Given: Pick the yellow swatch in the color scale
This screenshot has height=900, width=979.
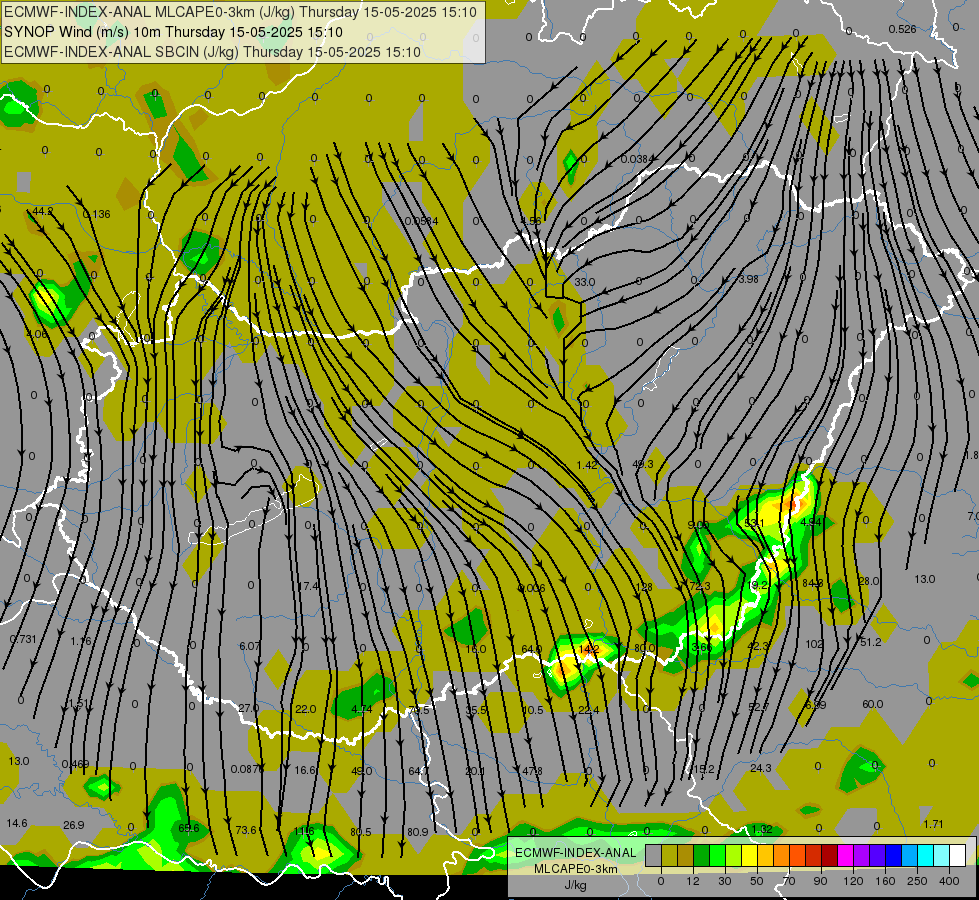Looking at the screenshot, I should (749, 855).
